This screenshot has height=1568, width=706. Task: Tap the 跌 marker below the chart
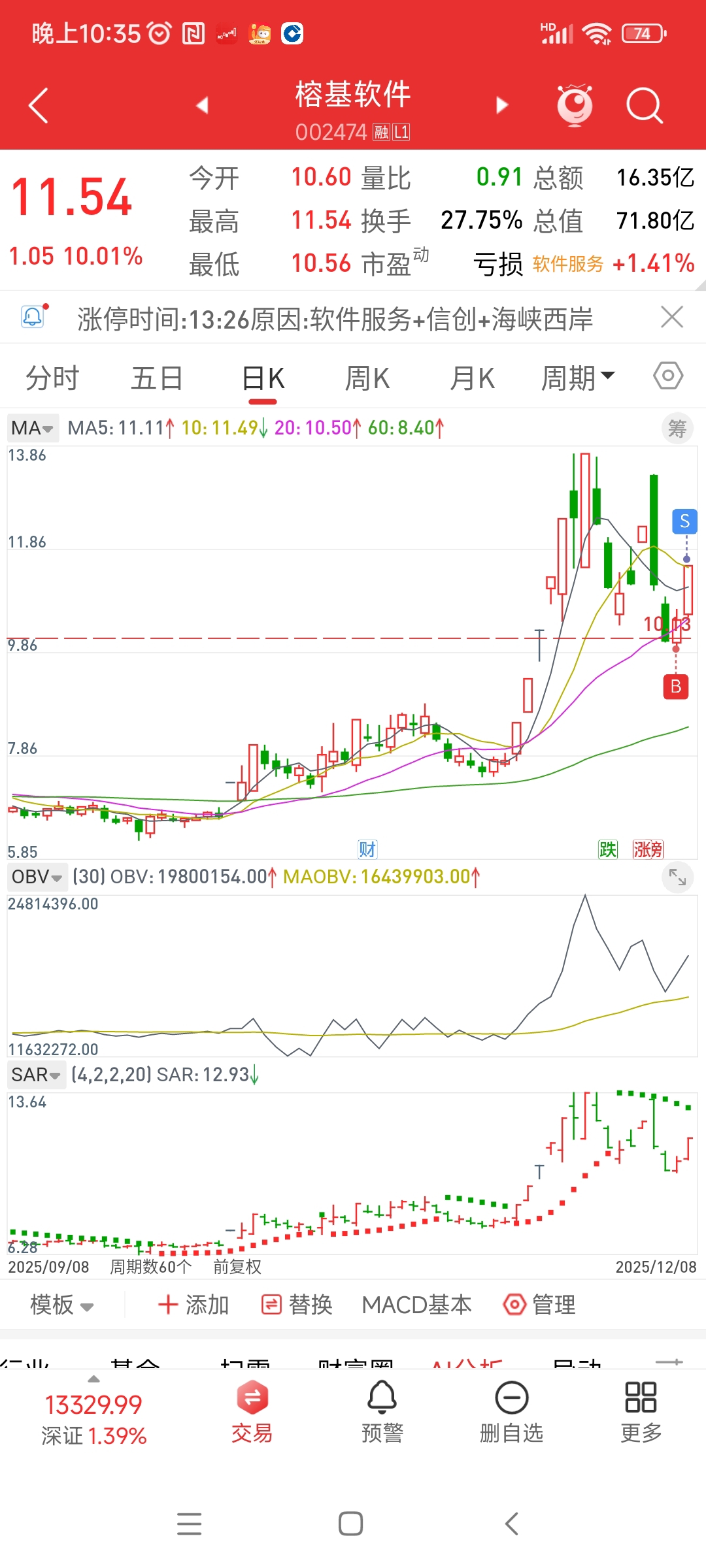pyautogui.click(x=608, y=849)
